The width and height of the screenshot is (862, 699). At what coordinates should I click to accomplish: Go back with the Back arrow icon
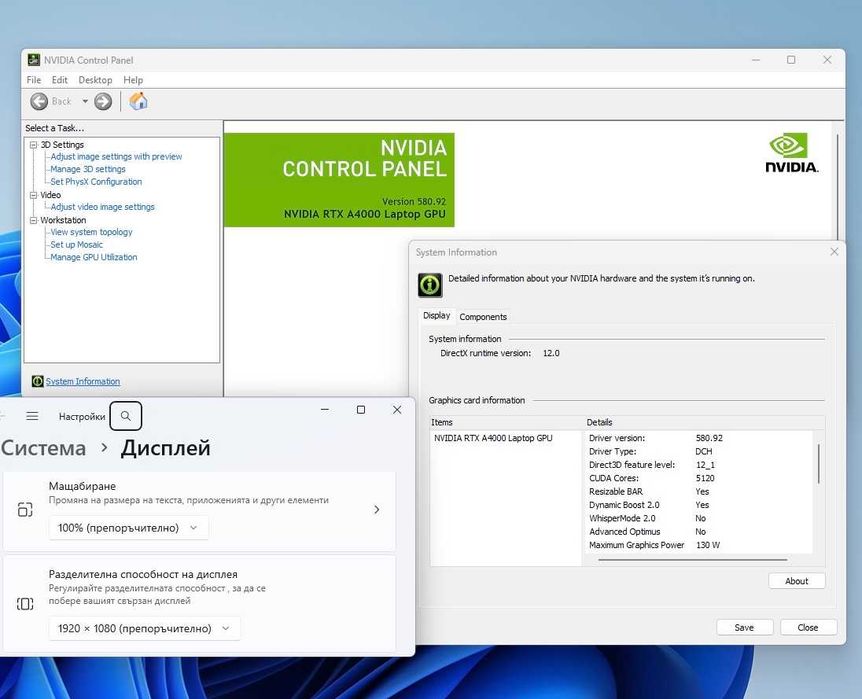[39, 101]
